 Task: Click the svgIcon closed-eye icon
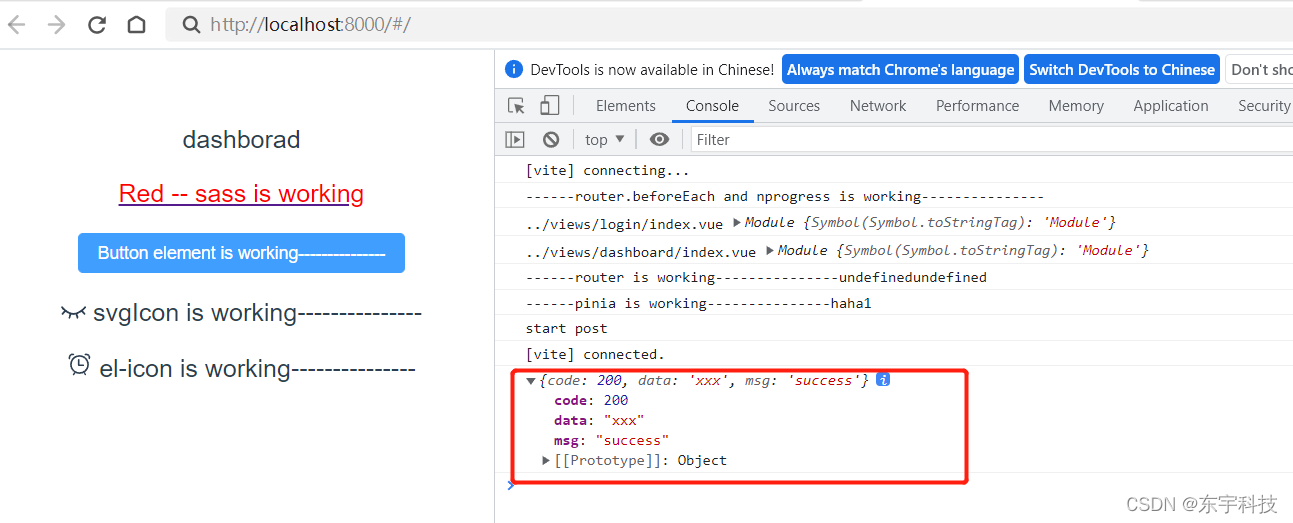pos(73,312)
